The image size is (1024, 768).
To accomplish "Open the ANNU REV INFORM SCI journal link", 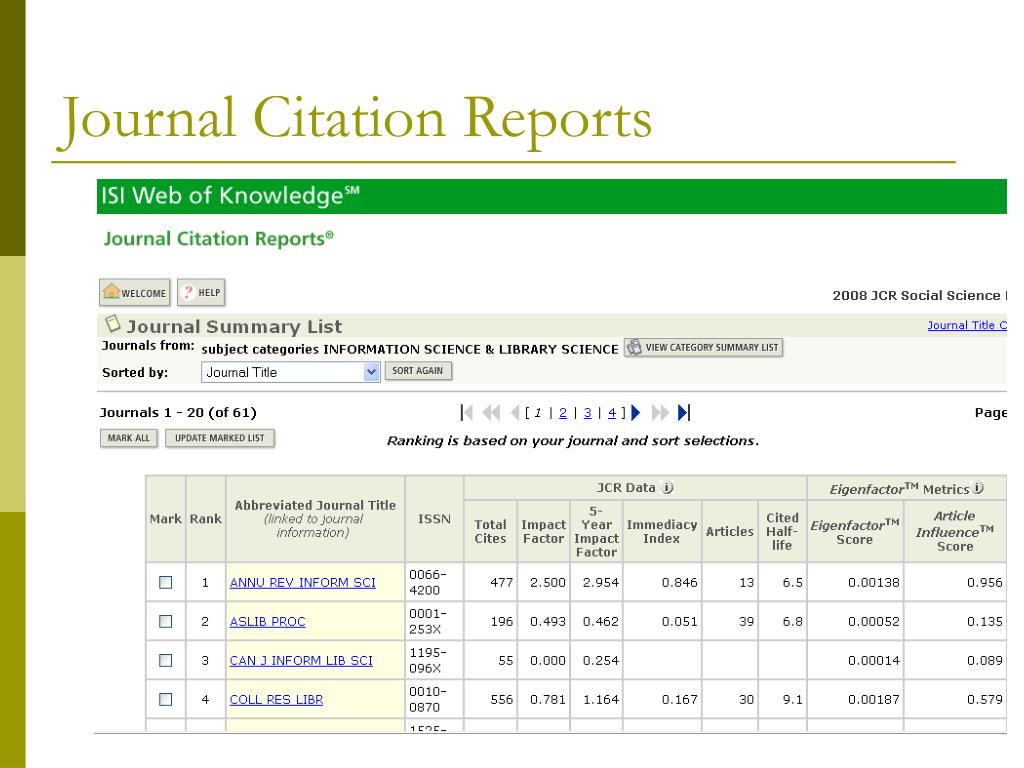I will click(x=302, y=583).
